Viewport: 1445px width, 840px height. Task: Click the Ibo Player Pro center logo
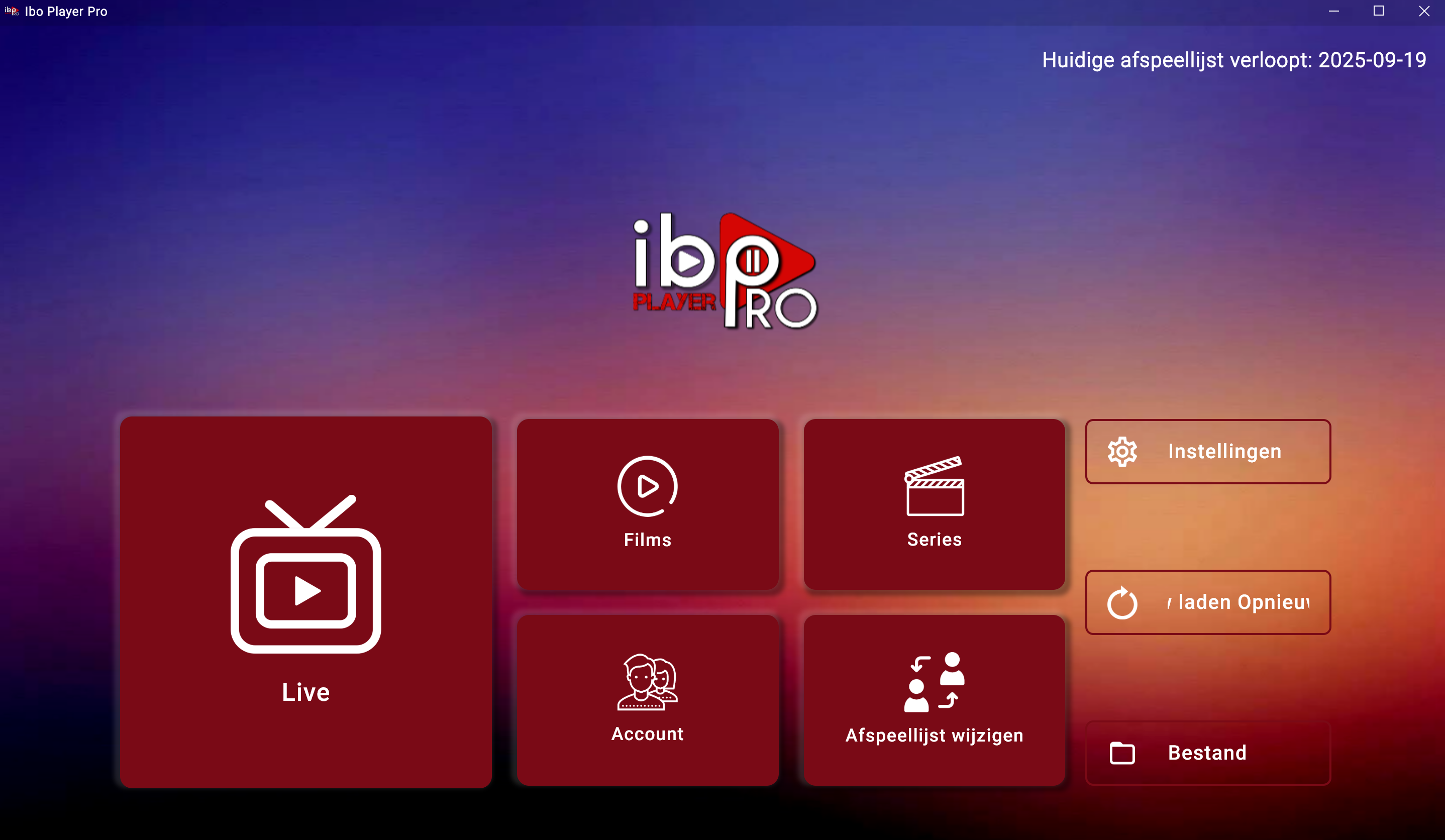[725, 271]
